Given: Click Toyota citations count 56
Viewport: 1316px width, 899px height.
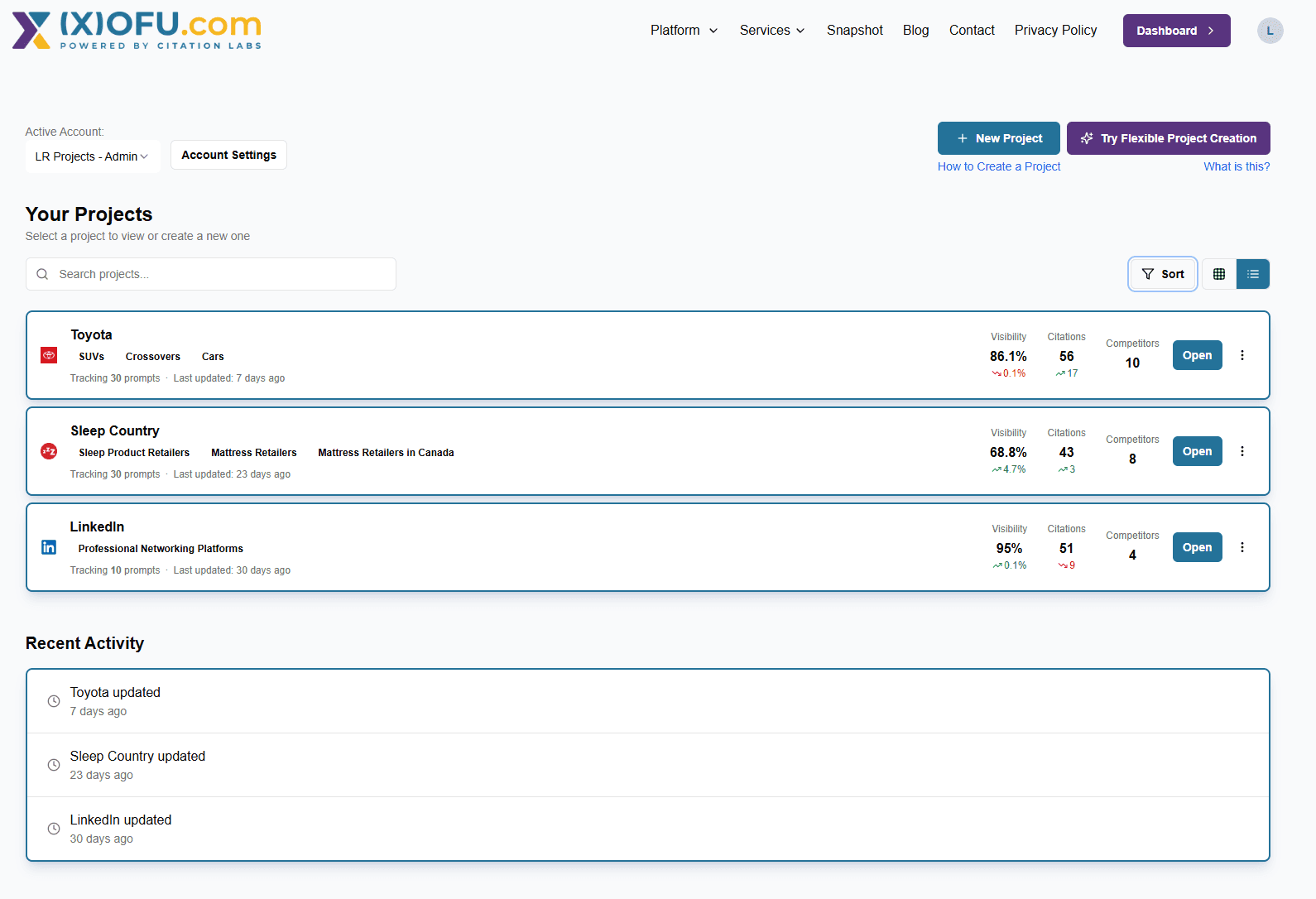Looking at the screenshot, I should (1066, 356).
